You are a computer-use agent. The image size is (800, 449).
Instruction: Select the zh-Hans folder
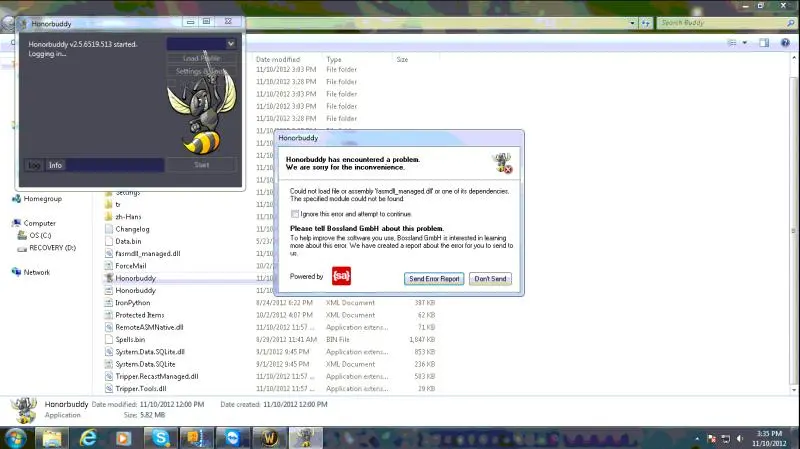(128, 217)
